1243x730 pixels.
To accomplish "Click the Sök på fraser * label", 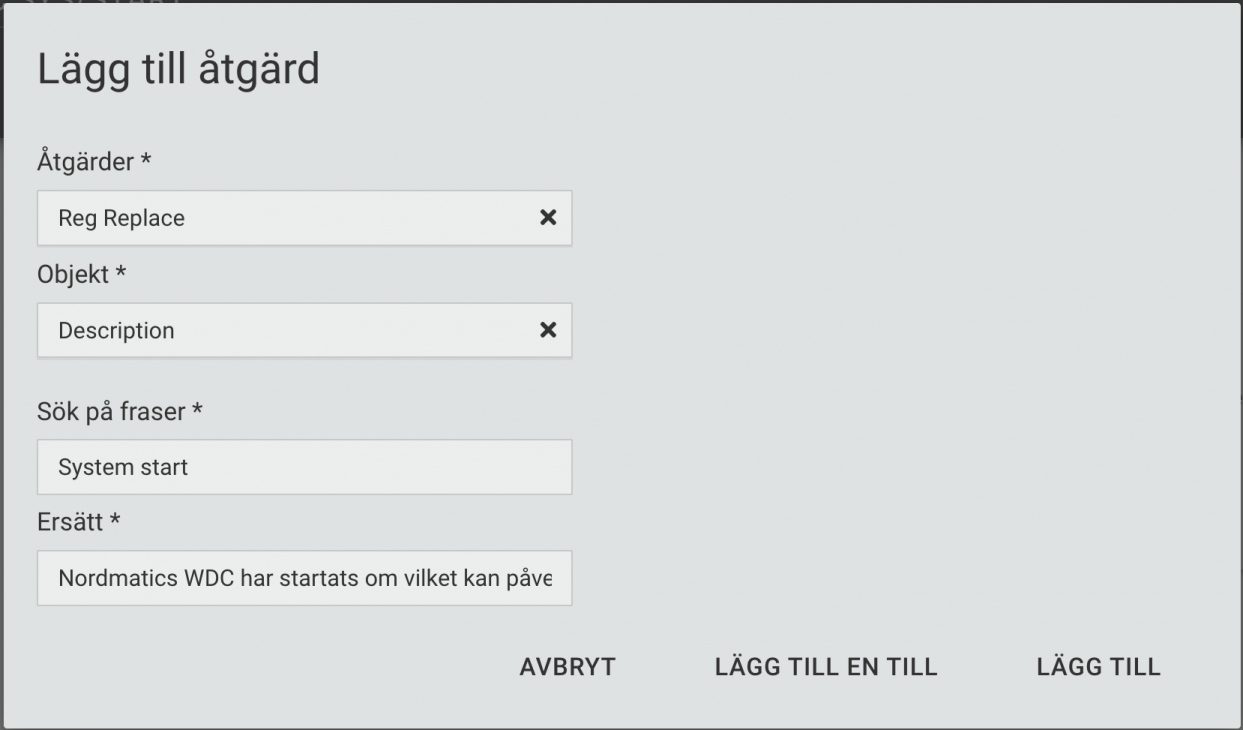I will coord(120,411).
